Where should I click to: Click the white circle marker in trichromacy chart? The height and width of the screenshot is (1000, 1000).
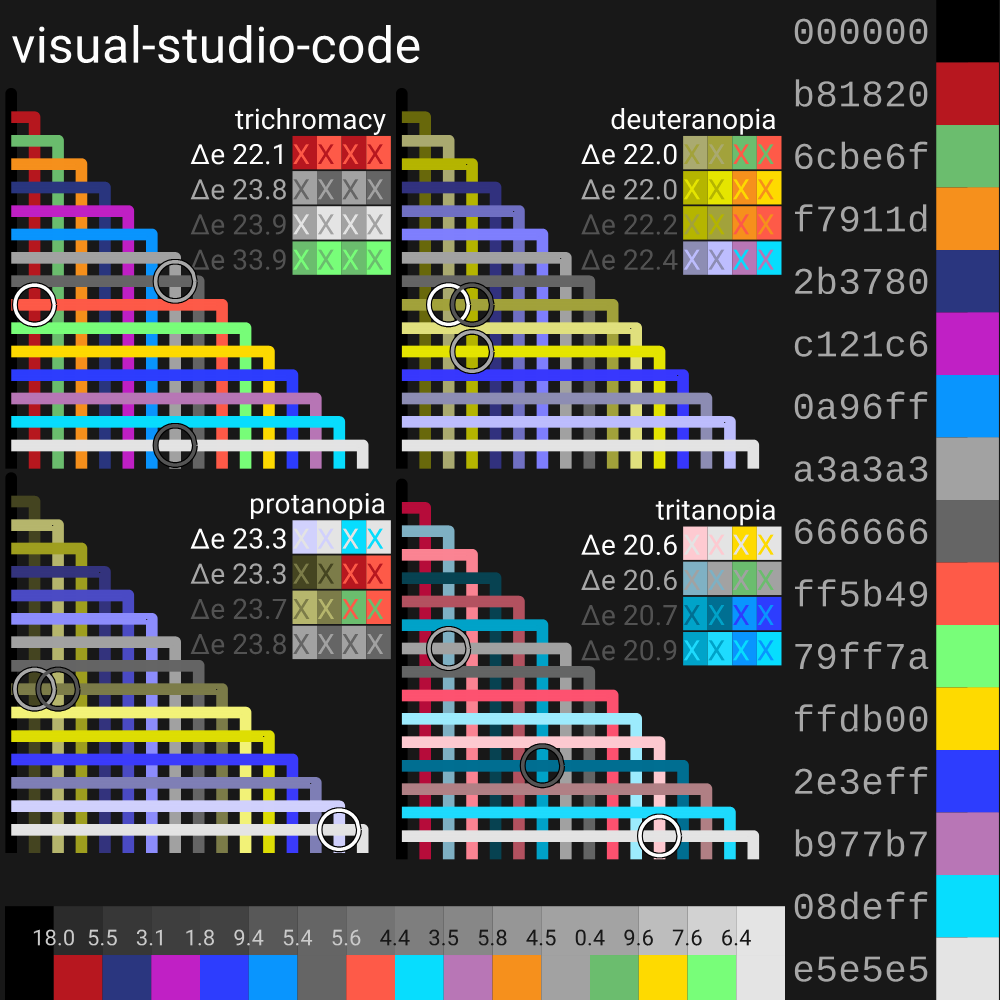point(34,304)
